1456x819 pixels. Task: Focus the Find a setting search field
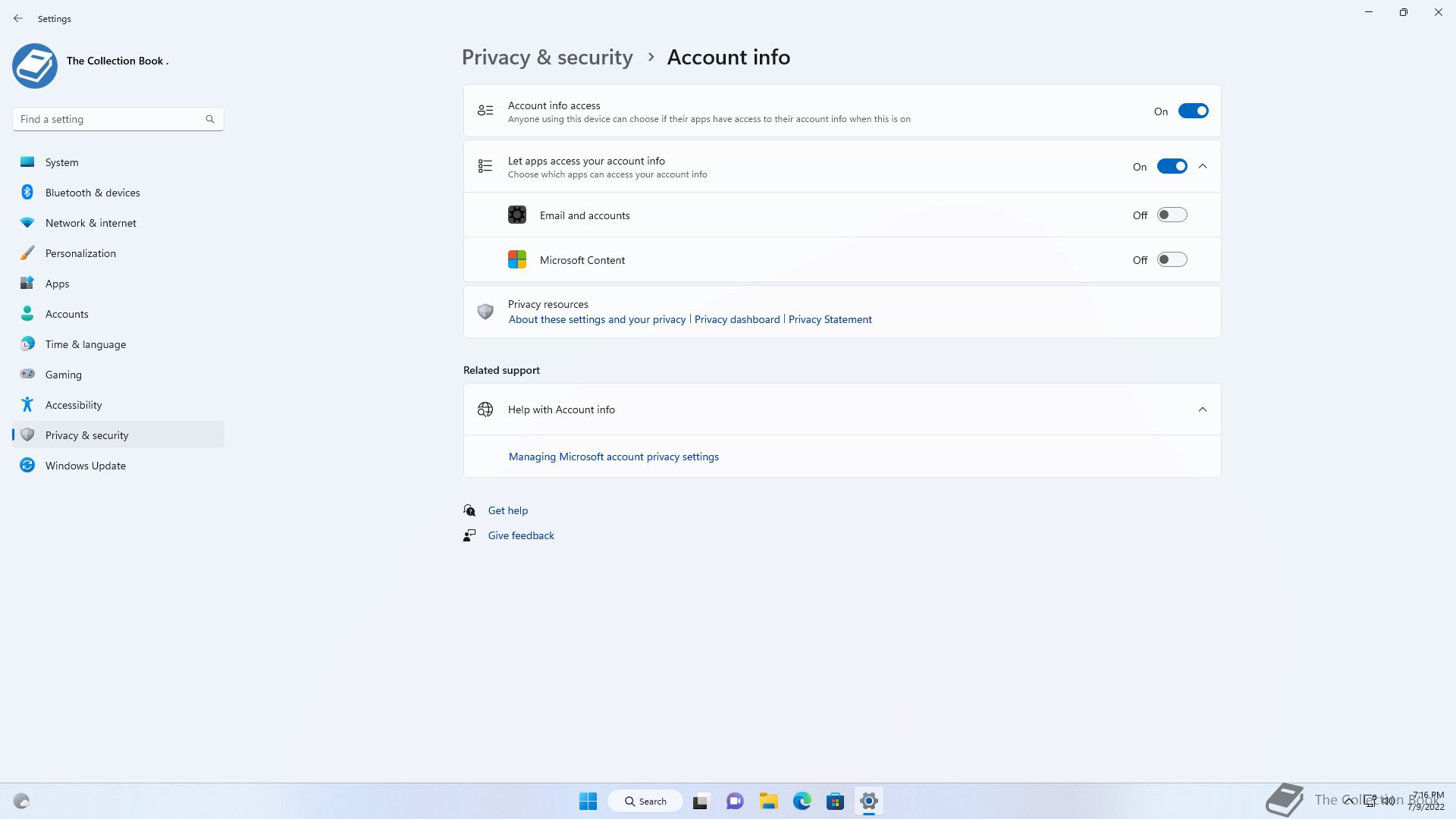(x=118, y=119)
